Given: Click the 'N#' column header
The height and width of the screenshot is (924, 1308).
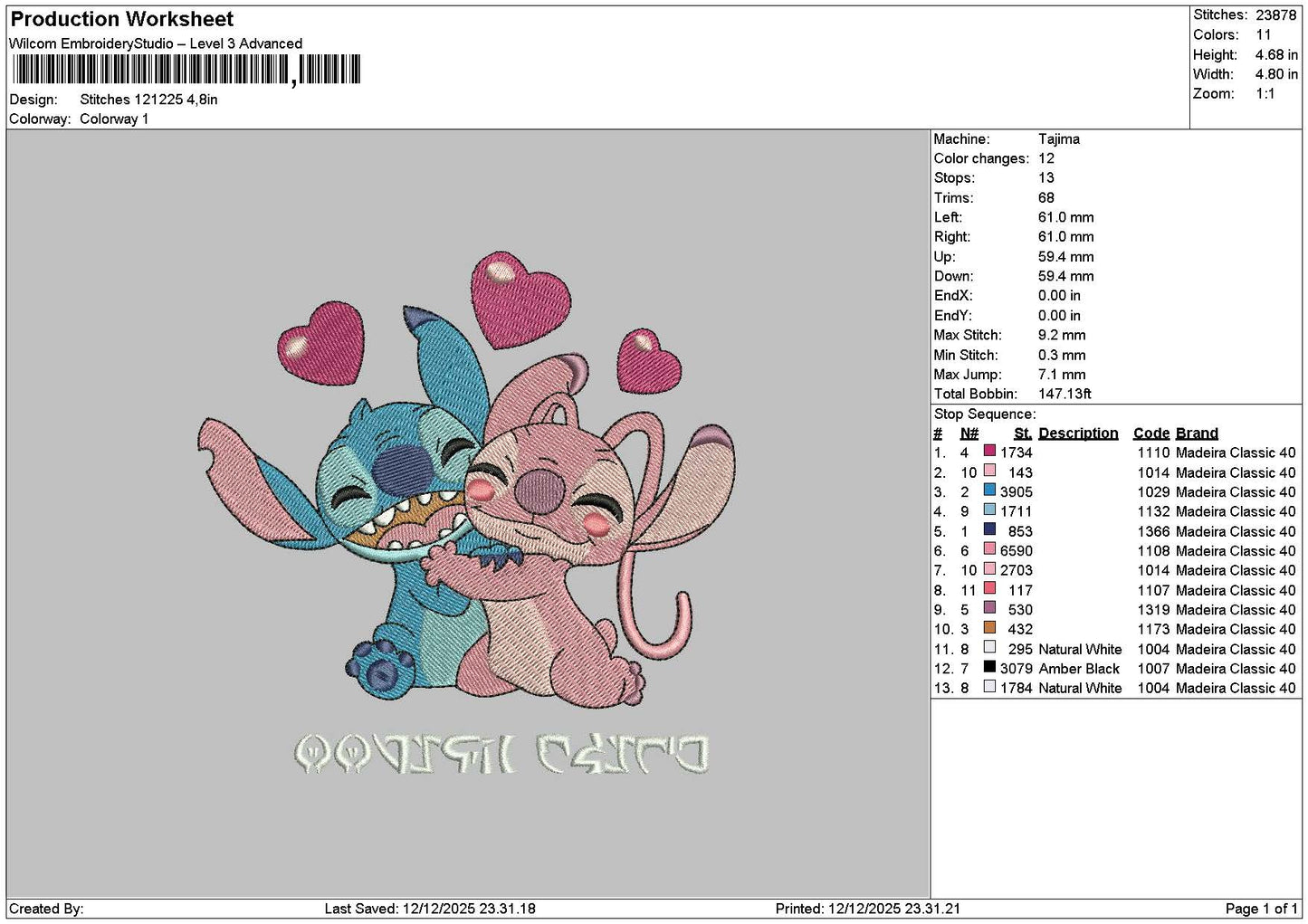Looking at the screenshot, I should pyautogui.click(x=969, y=433).
